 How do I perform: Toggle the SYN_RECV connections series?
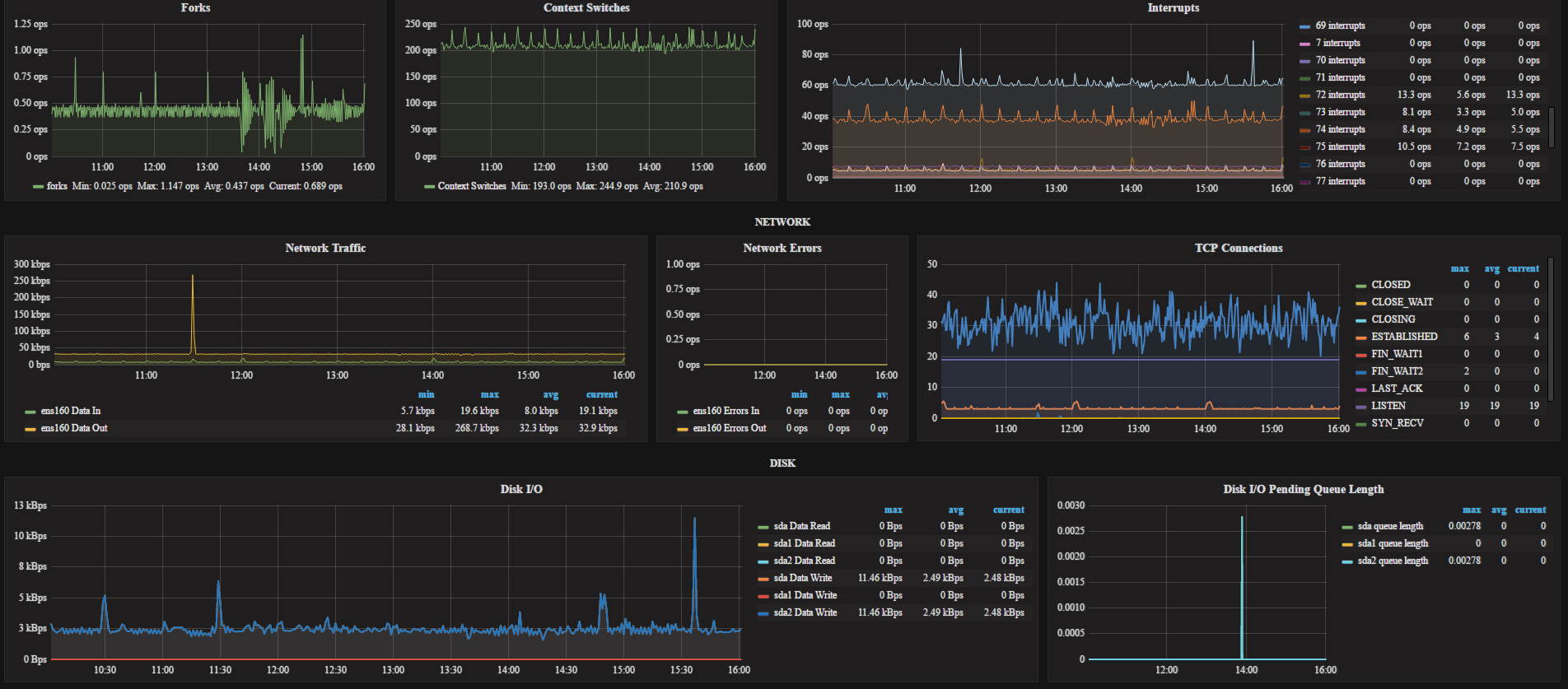(x=1397, y=423)
